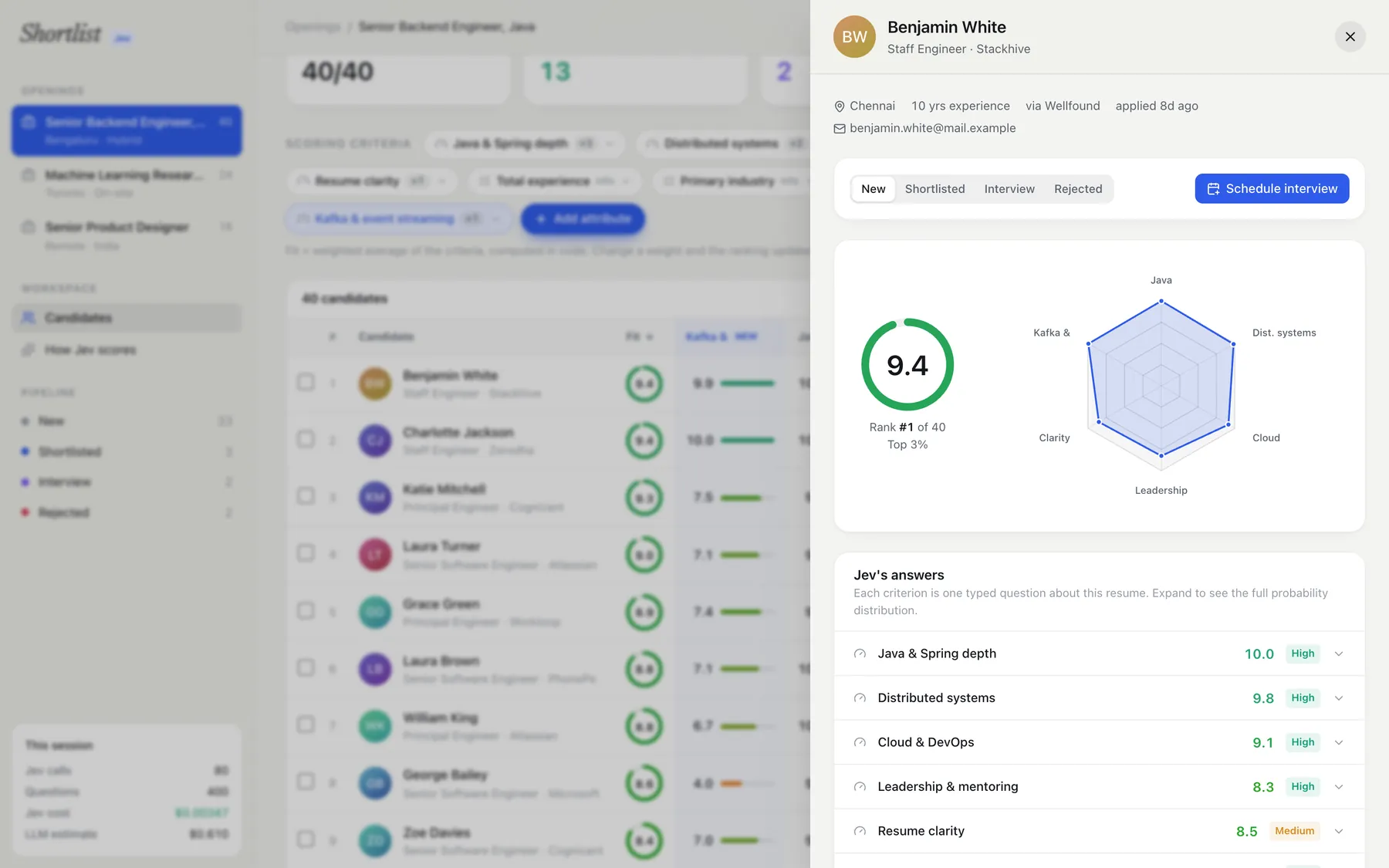Open the Cloud & DevOps criterion row

(1099, 742)
